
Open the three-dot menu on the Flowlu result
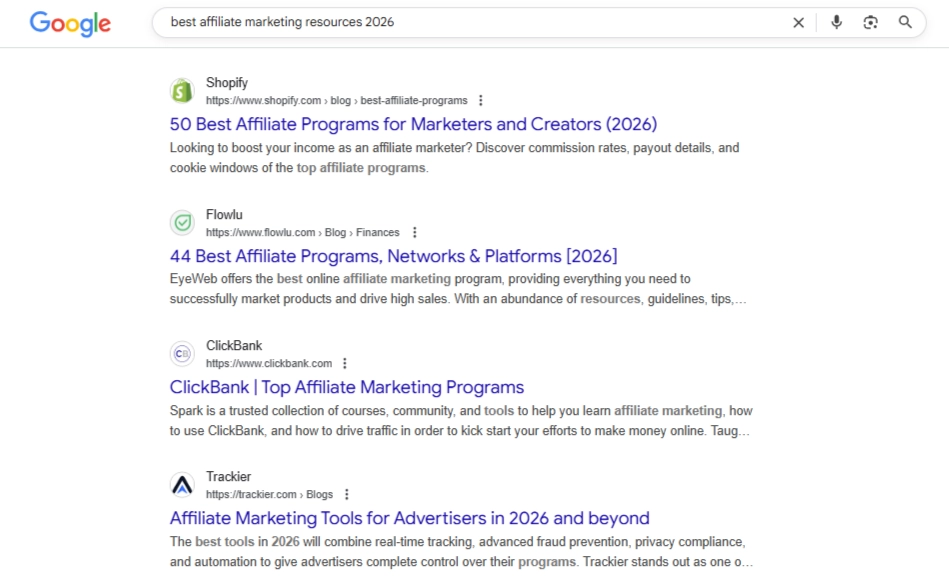(415, 232)
